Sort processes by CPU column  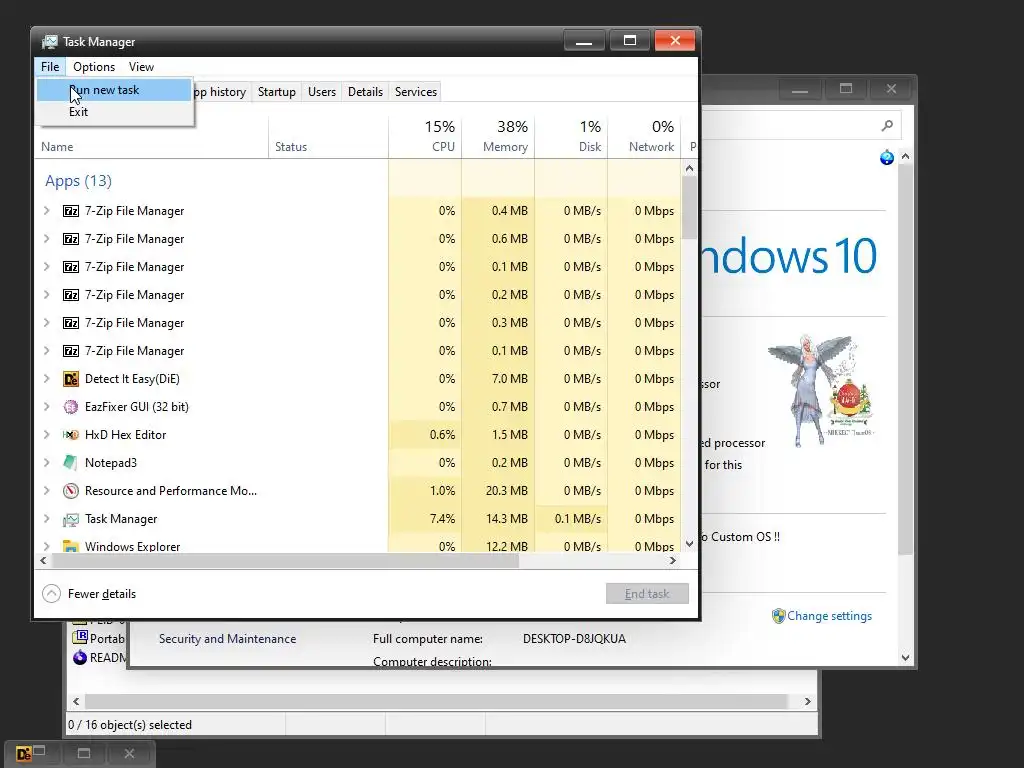pyautogui.click(x=425, y=136)
